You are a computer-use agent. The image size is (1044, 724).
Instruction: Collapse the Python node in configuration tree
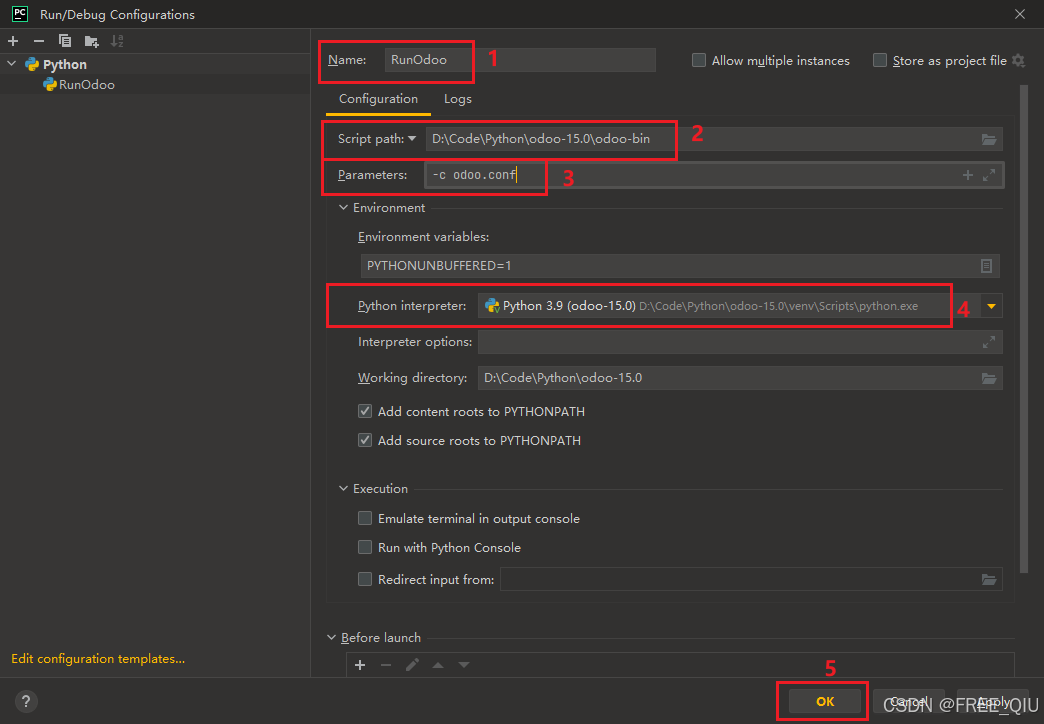11,64
